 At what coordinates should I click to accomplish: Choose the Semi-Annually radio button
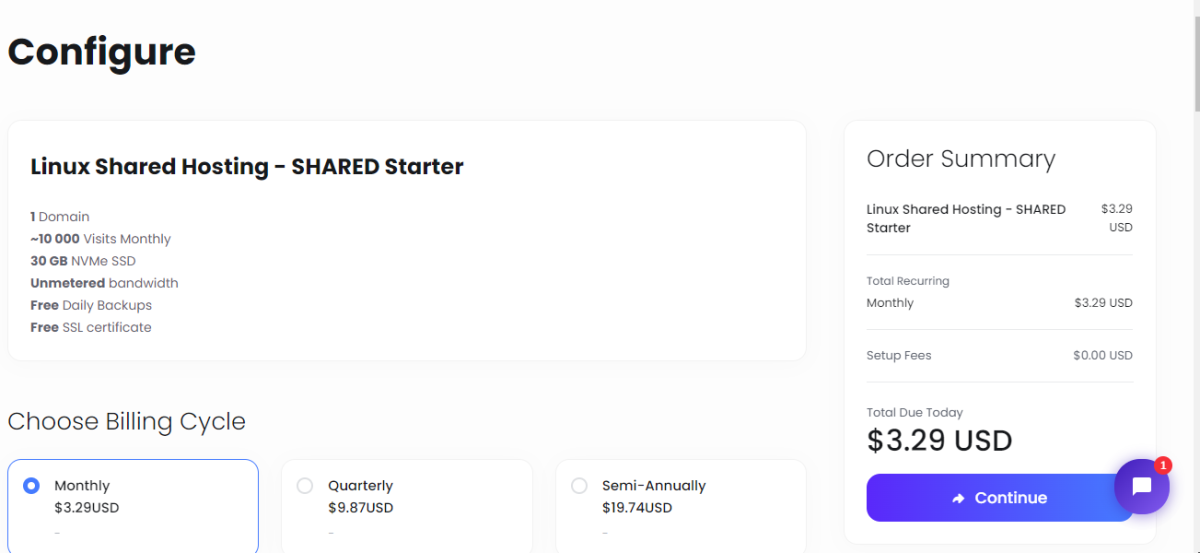pos(579,486)
